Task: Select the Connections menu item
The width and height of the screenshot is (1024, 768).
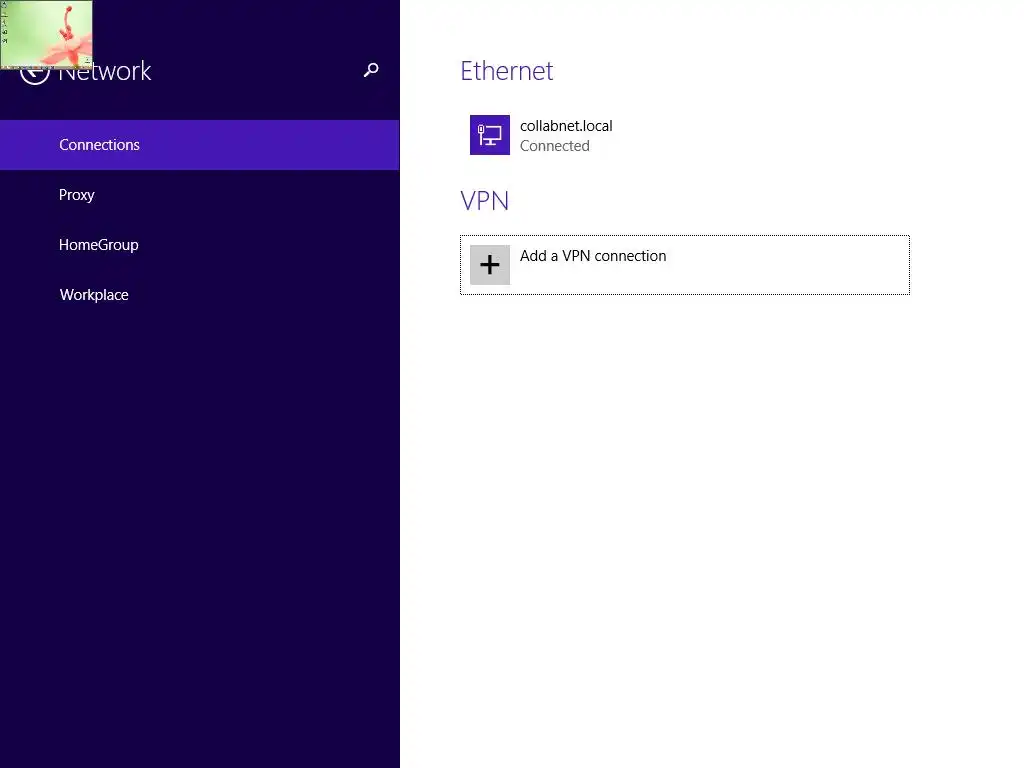Action: click(x=99, y=145)
